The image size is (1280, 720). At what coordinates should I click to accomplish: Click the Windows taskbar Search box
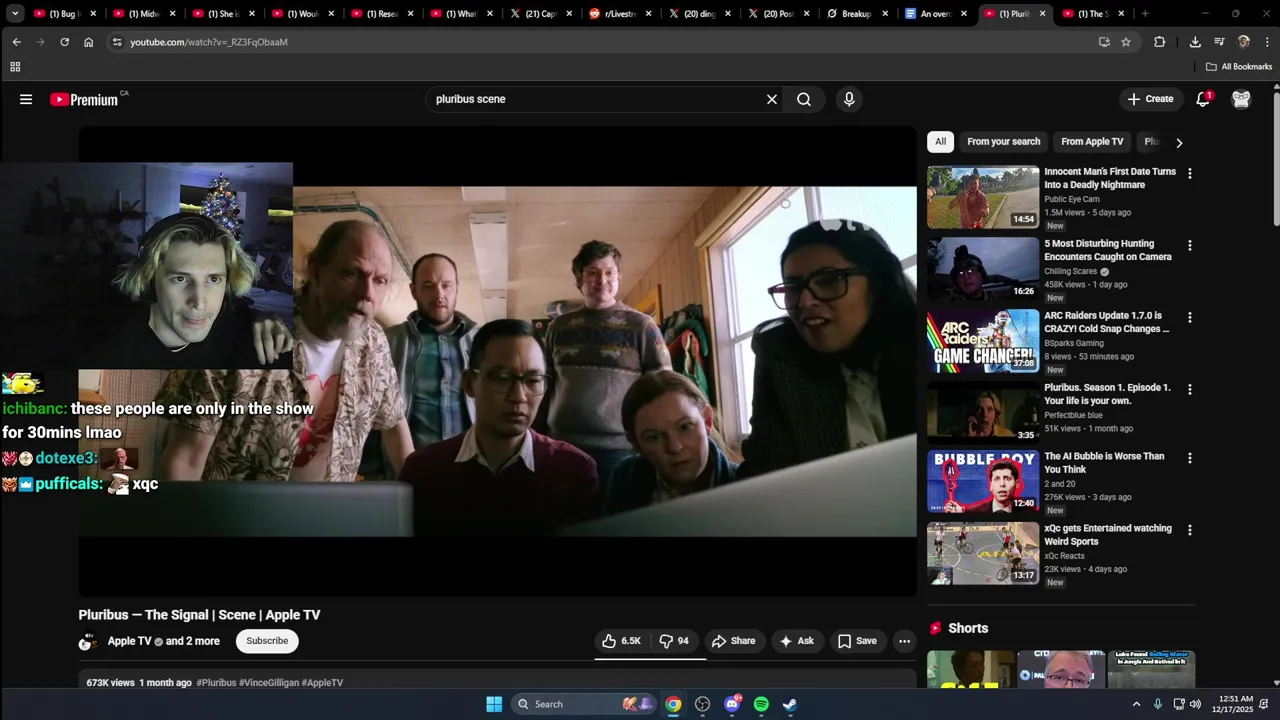tap(583, 704)
